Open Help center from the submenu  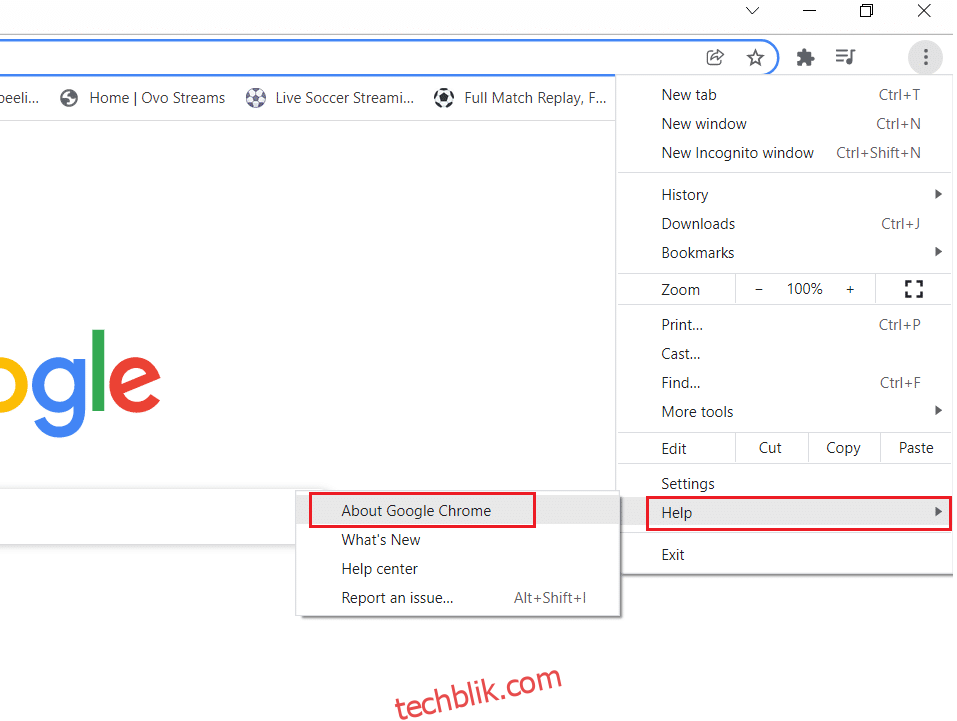458,569
